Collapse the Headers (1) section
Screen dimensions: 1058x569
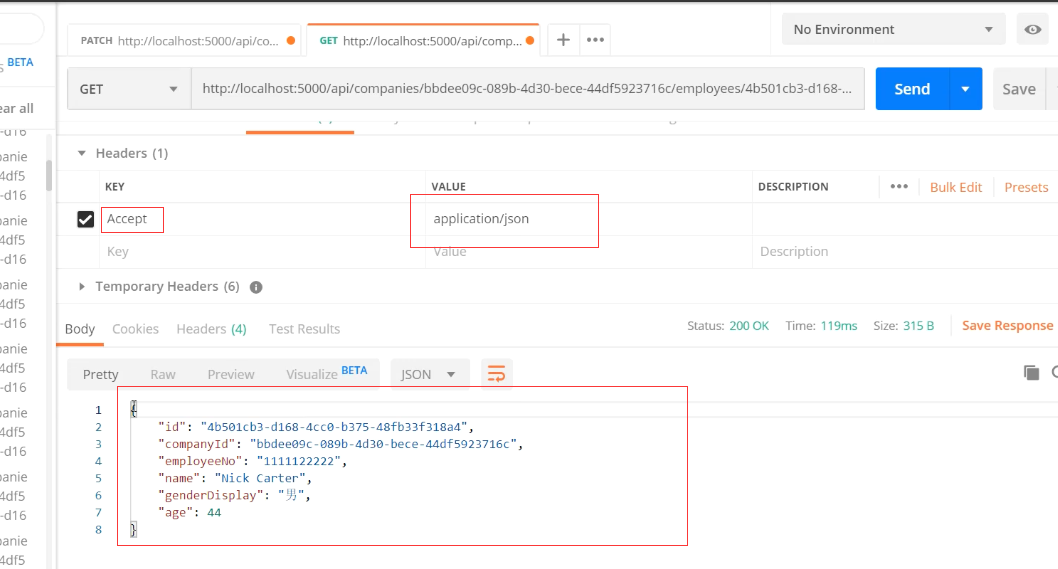(x=82, y=154)
